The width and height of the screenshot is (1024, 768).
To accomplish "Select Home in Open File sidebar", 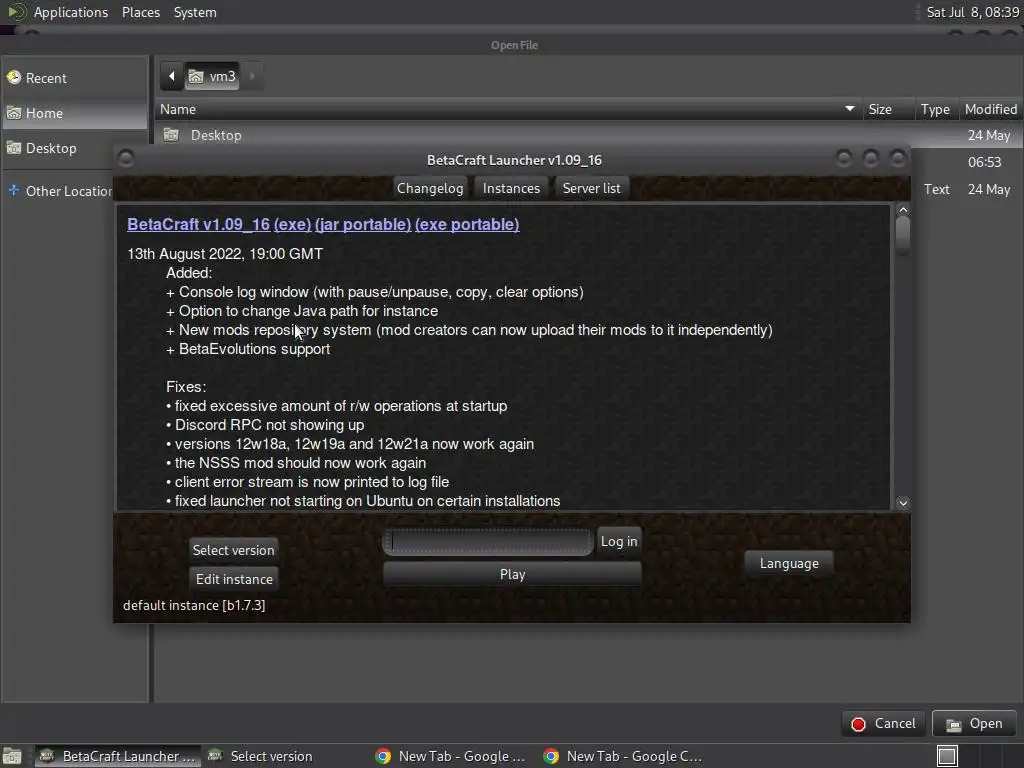I will tap(74, 114).
